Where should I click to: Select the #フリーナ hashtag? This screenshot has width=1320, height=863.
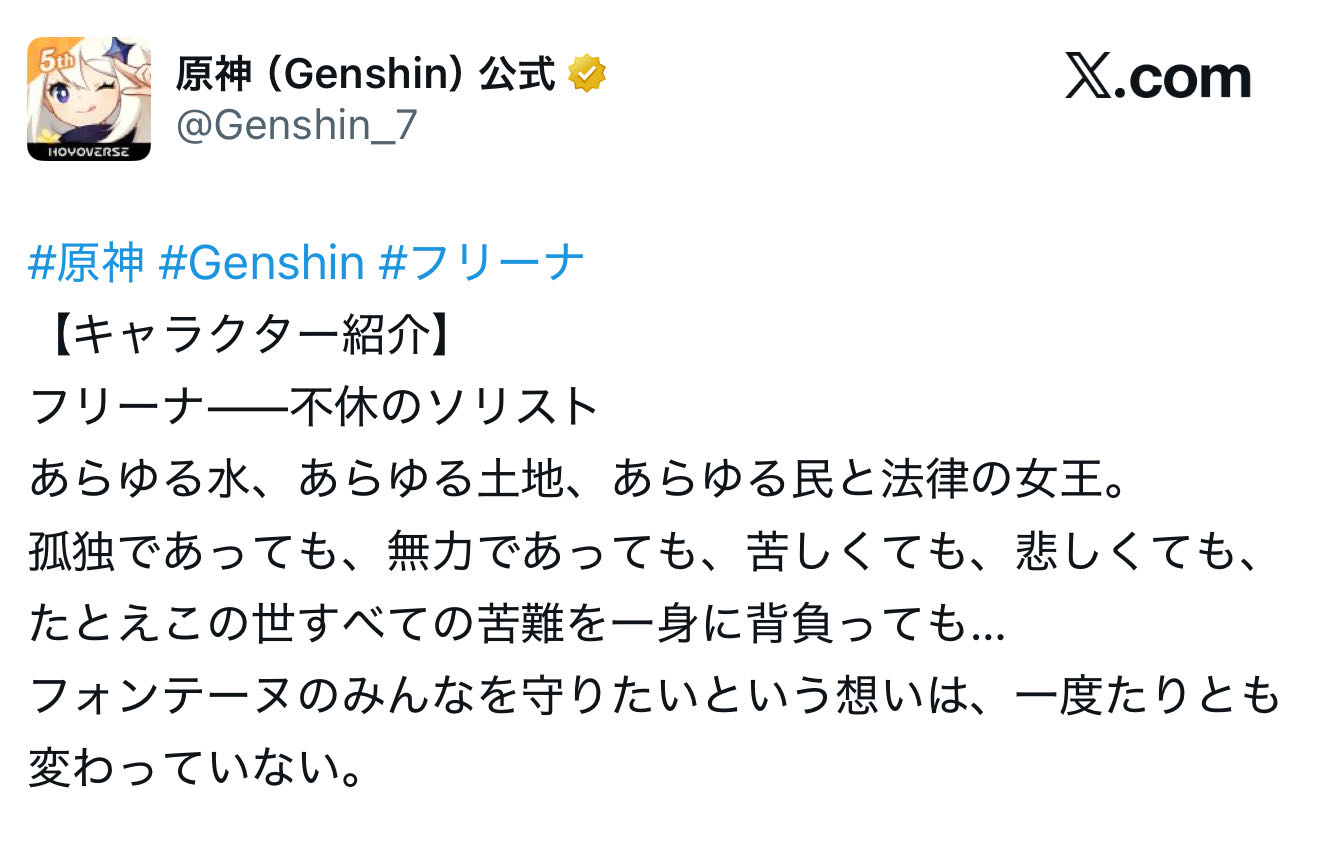click(x=481, y=263)
